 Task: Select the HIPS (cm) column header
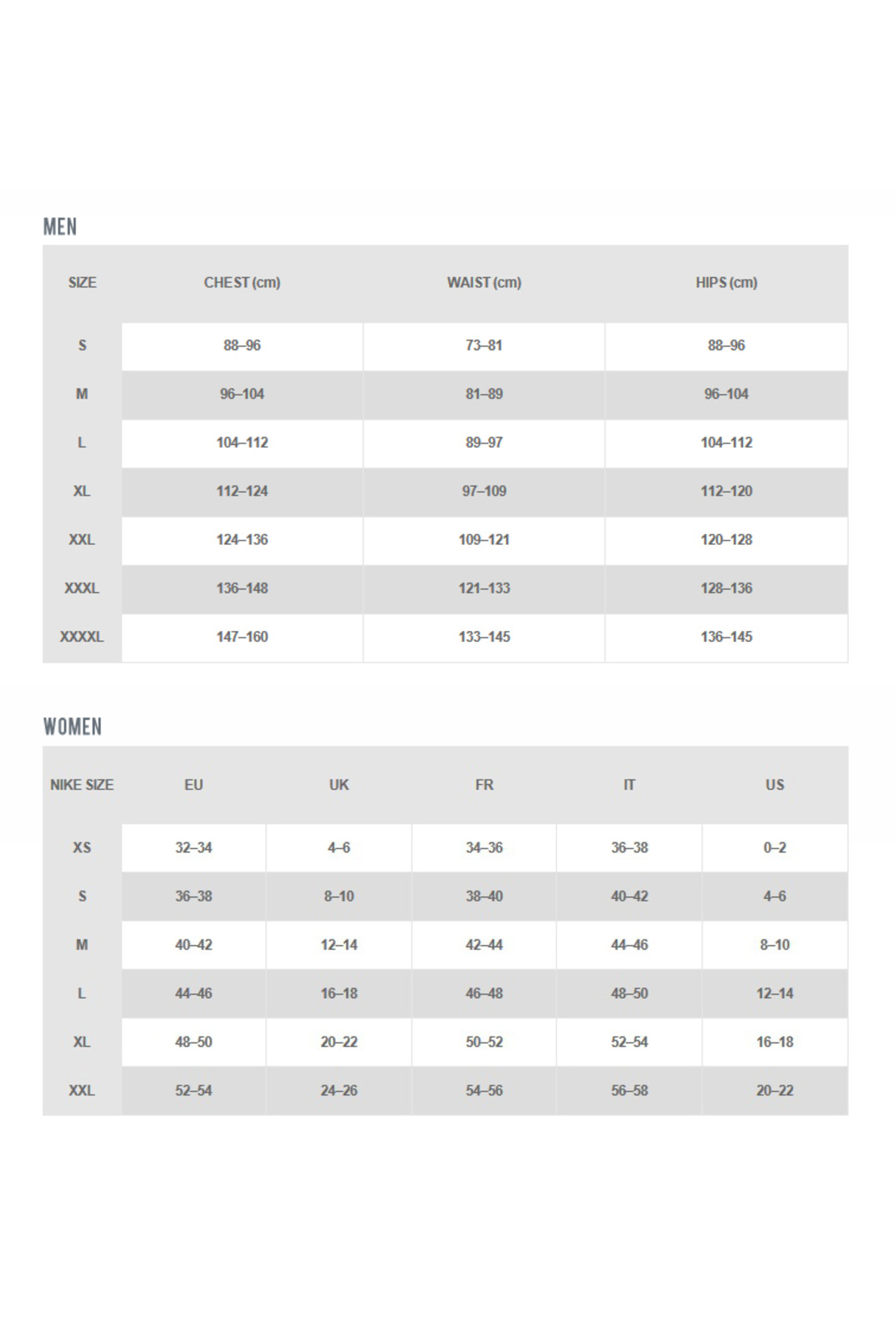pyautogui.click(x=726, y=282)
